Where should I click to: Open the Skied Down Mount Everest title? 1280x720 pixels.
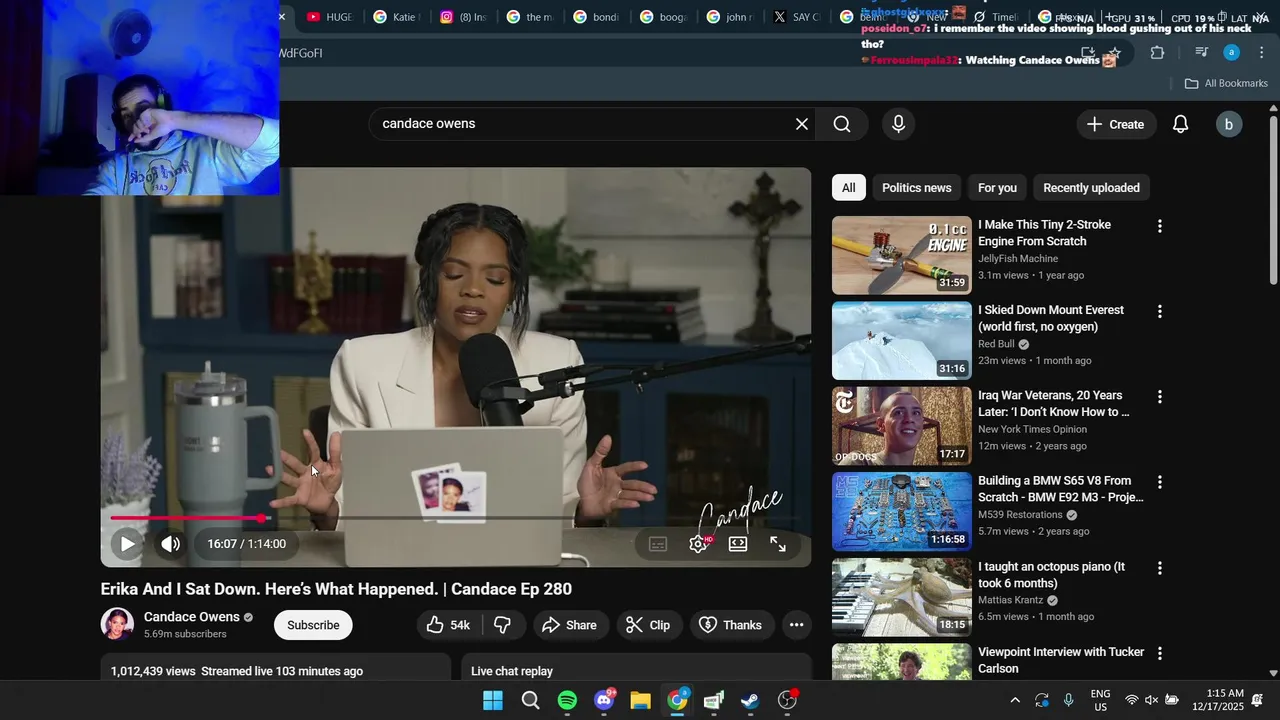click(x=1051, y=318)
